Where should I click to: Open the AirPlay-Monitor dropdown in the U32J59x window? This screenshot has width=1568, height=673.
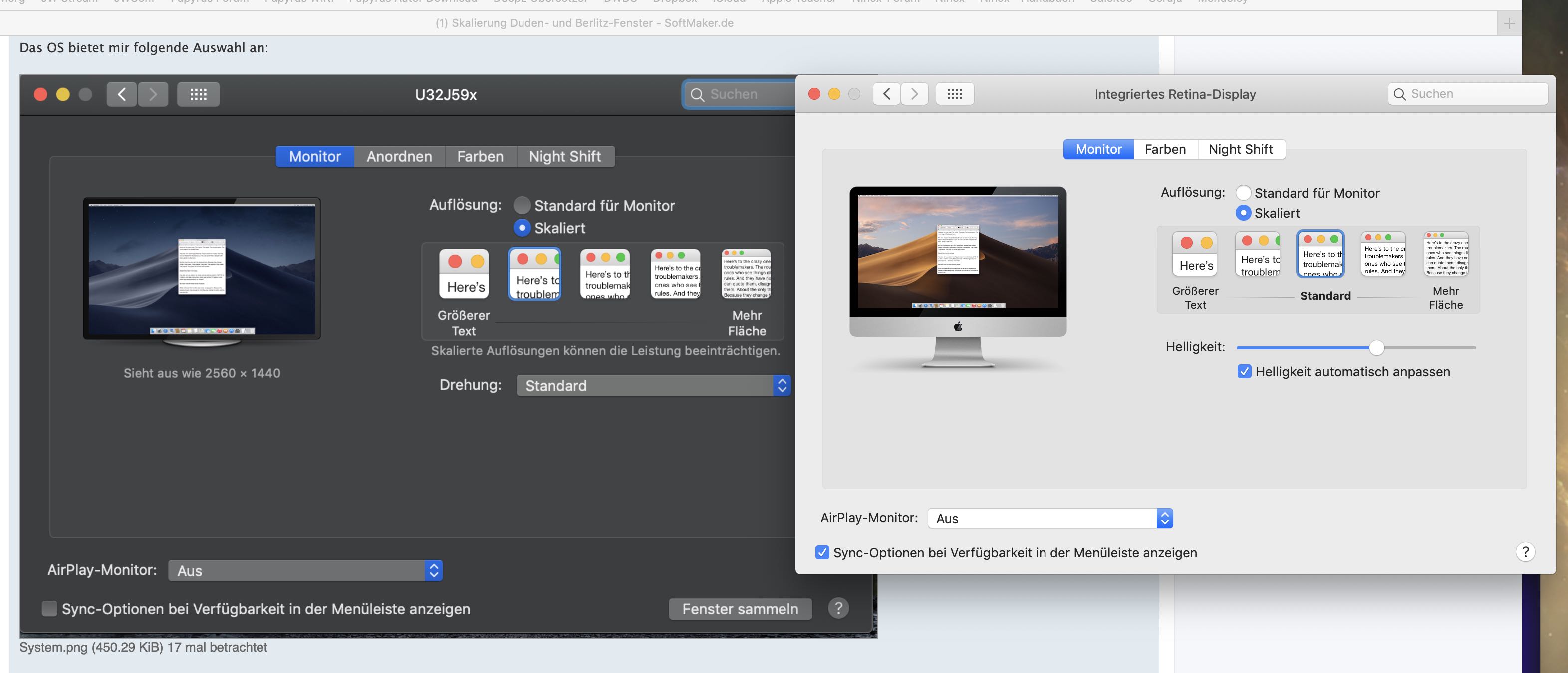click(x=305, y=570)
